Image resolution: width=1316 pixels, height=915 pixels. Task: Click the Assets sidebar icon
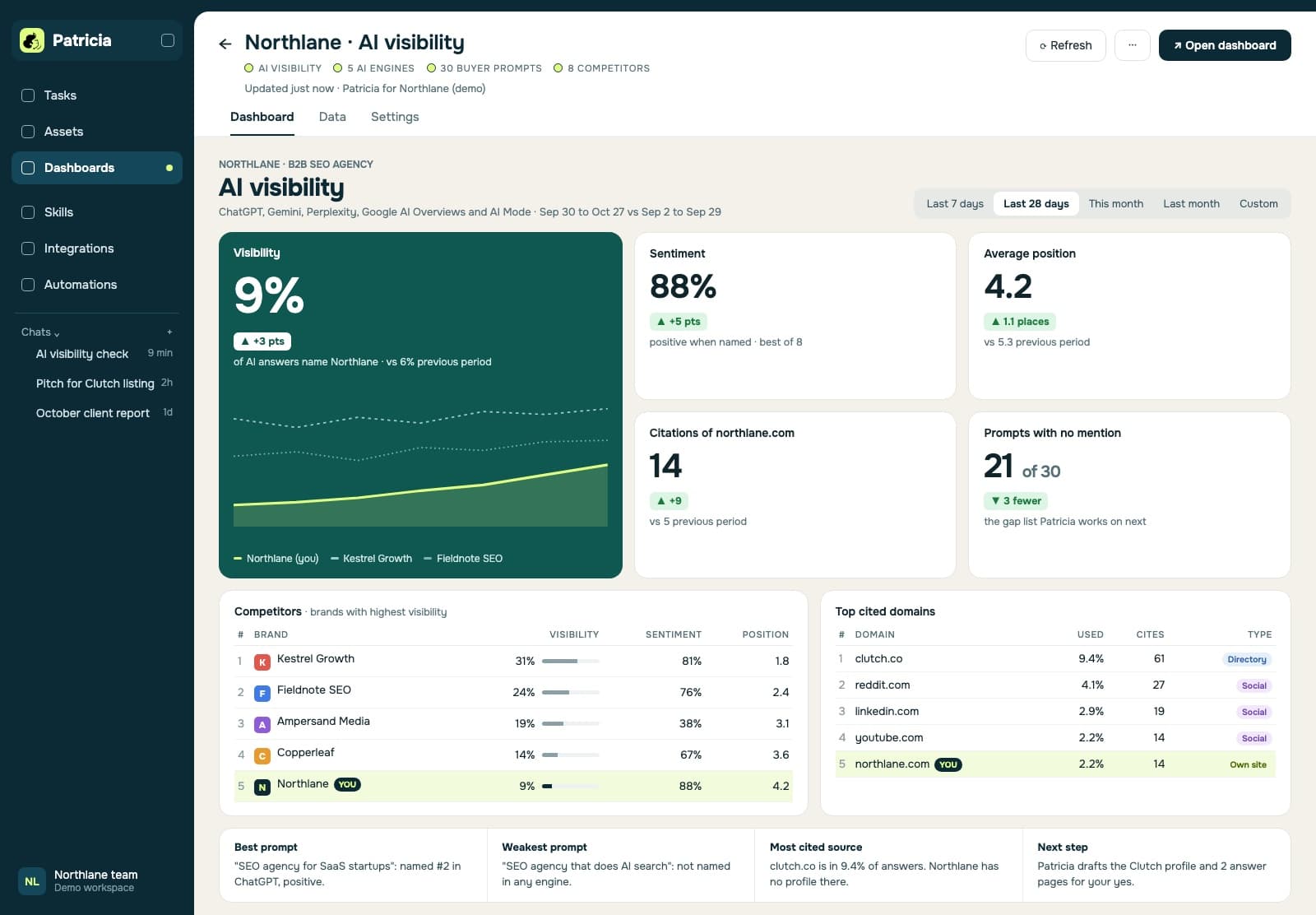point(28,132)
